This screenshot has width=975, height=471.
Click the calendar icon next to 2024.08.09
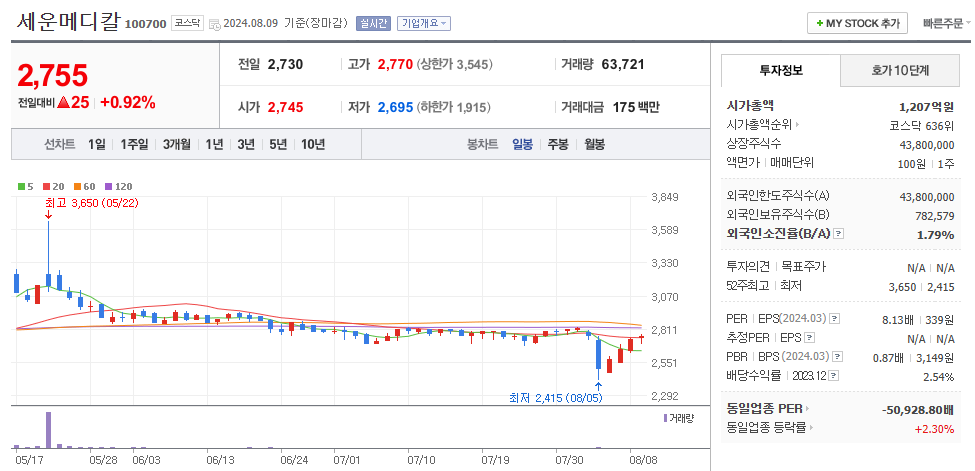tap(215, 24)
